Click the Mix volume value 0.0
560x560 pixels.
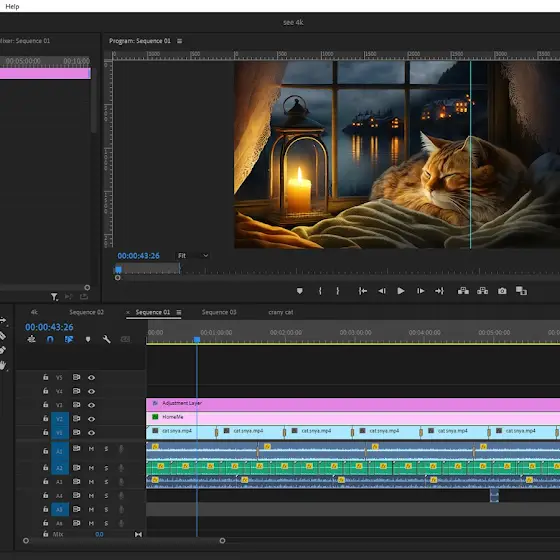pyautogui.click(x=99, y=535)
